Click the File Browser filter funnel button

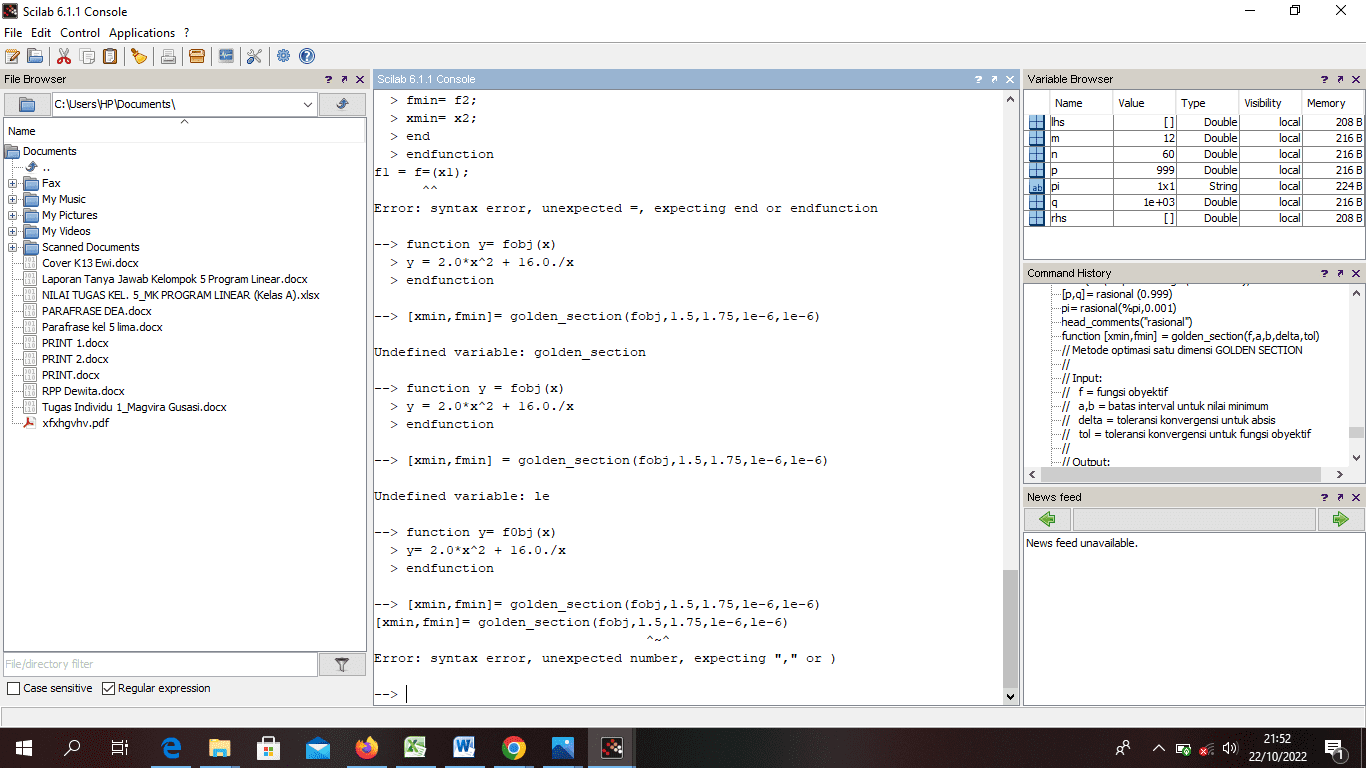pyautogui.click(x=342, y=664)
